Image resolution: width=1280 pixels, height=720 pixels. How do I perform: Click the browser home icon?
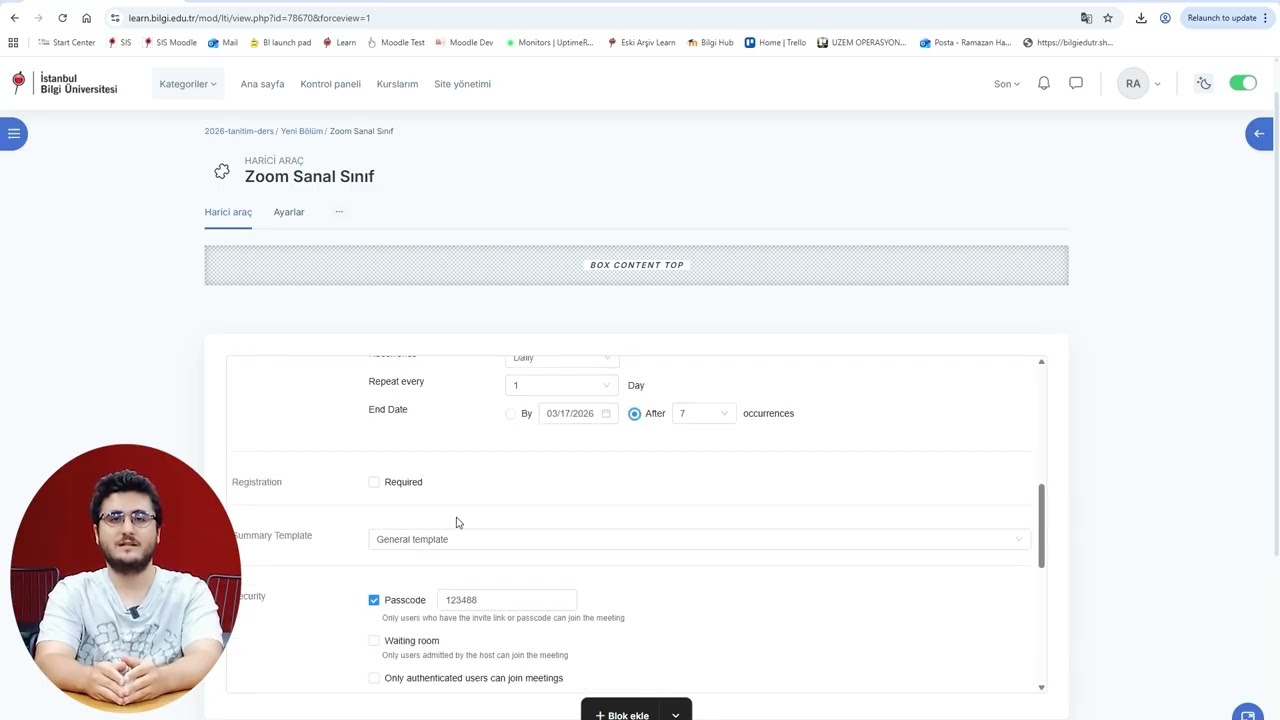86,18
